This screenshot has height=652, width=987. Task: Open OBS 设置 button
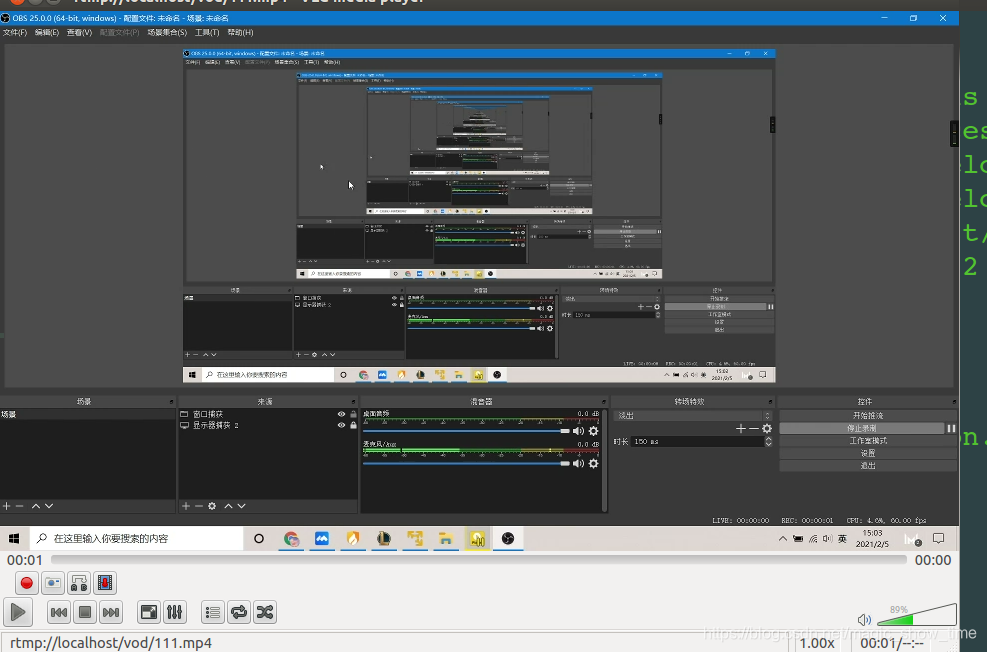pyautogui.click(x=868, y=454)
